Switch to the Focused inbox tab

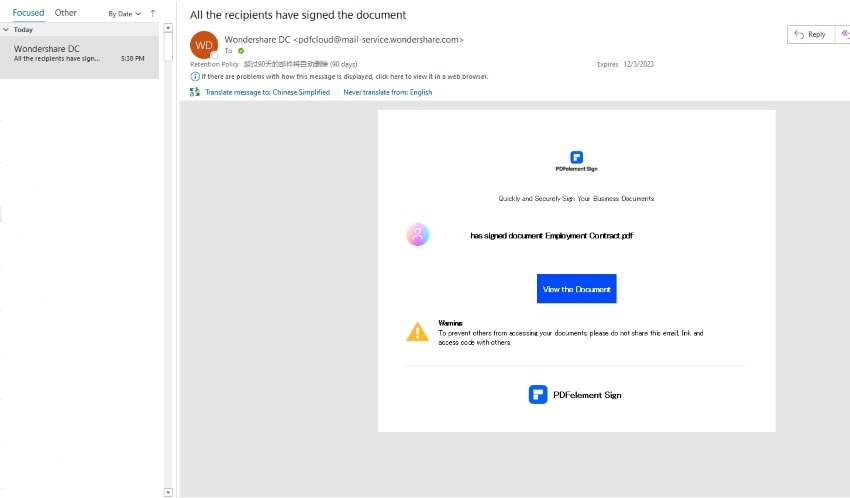click(x=28, y=13)
